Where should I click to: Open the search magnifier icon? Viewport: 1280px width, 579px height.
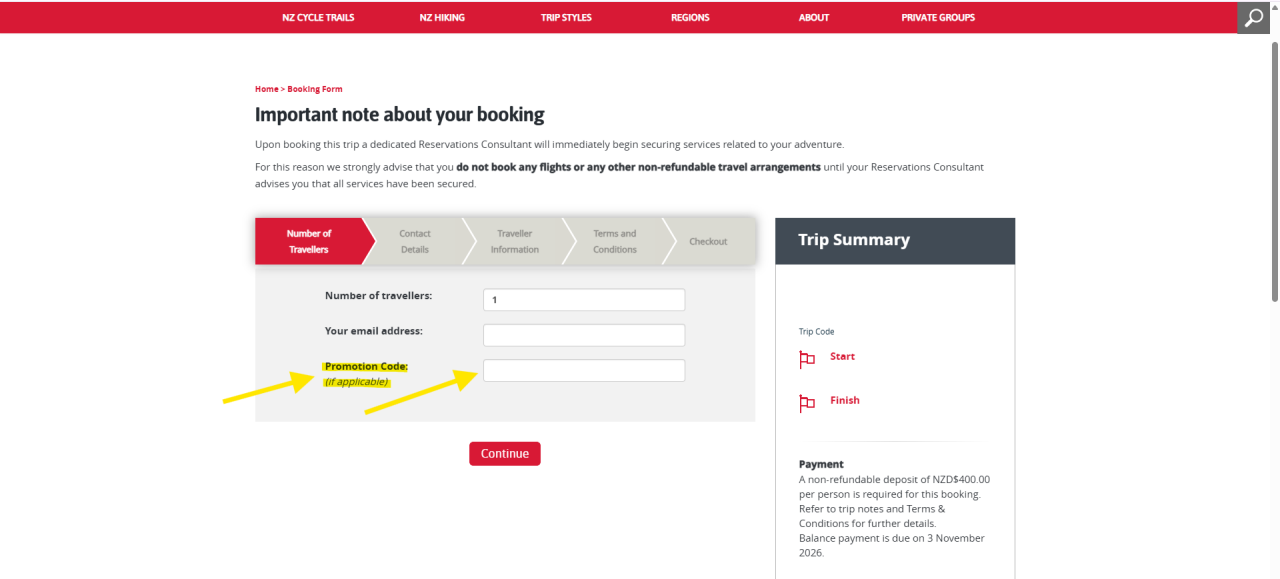click(1254, 17)
